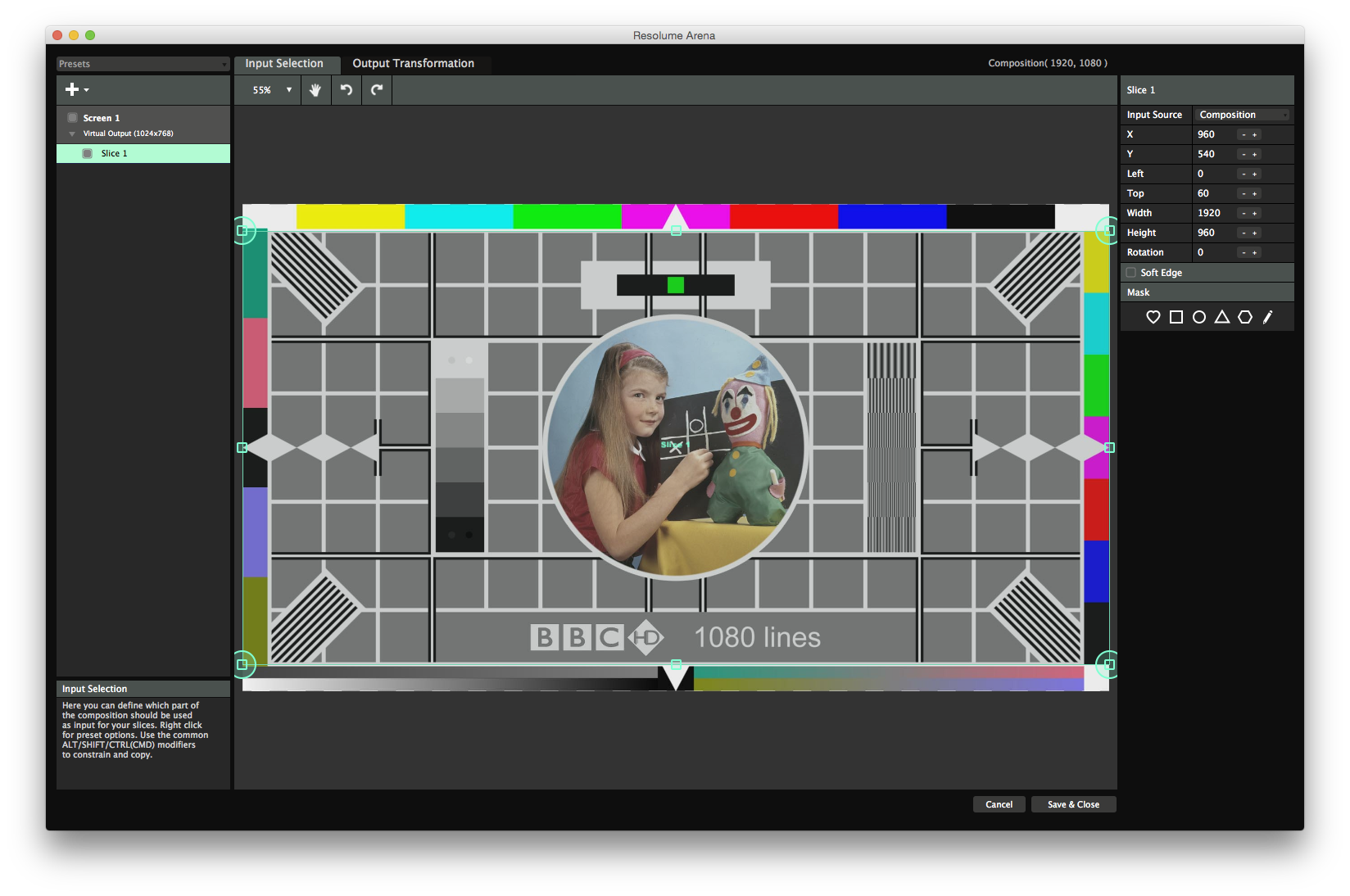1350x896 pixels.
Task: Decrease Height value with minus button
Action: point(1244,233)
